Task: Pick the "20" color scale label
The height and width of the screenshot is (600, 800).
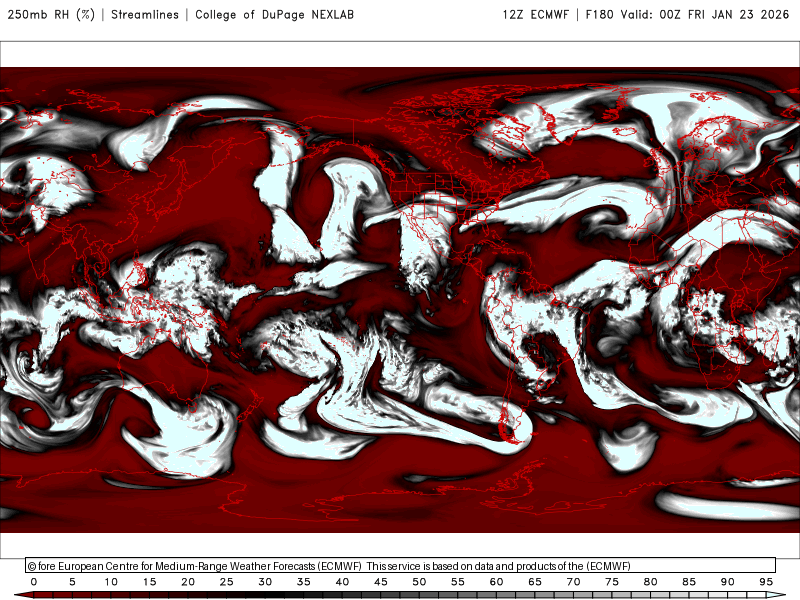Action: pos(188,582)
